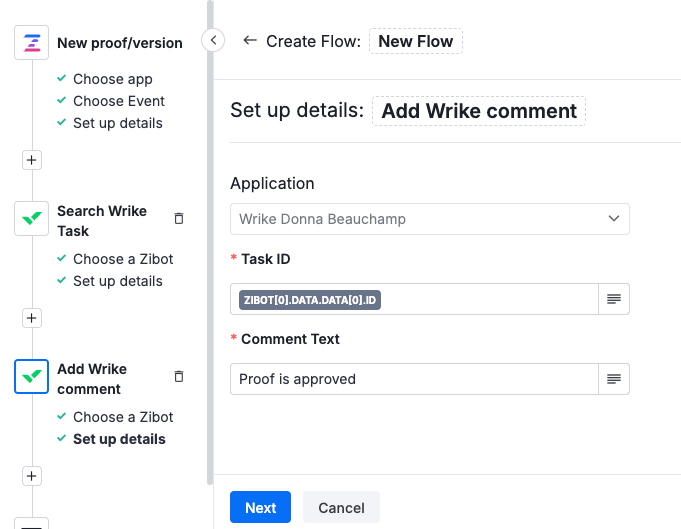
Task: Select the Add Wrike comment step icon
Action: (32, 377)
